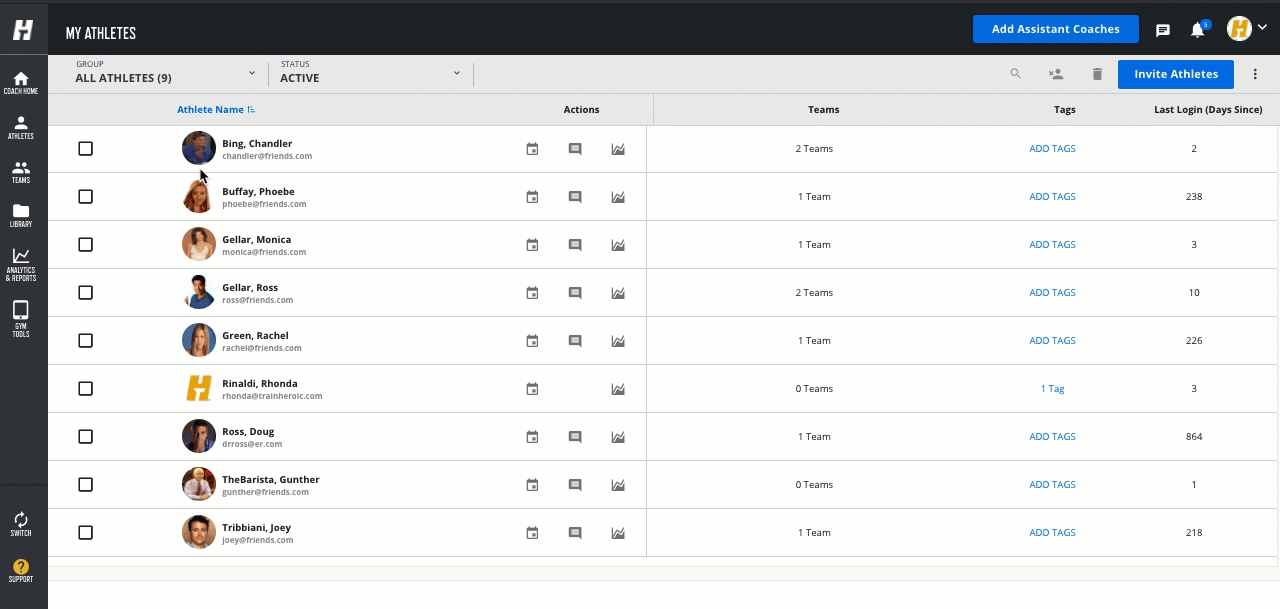Viewport: 1280px width, 609px height.
Task: View analytics chart for Chandler Bing
Action: 618,149
